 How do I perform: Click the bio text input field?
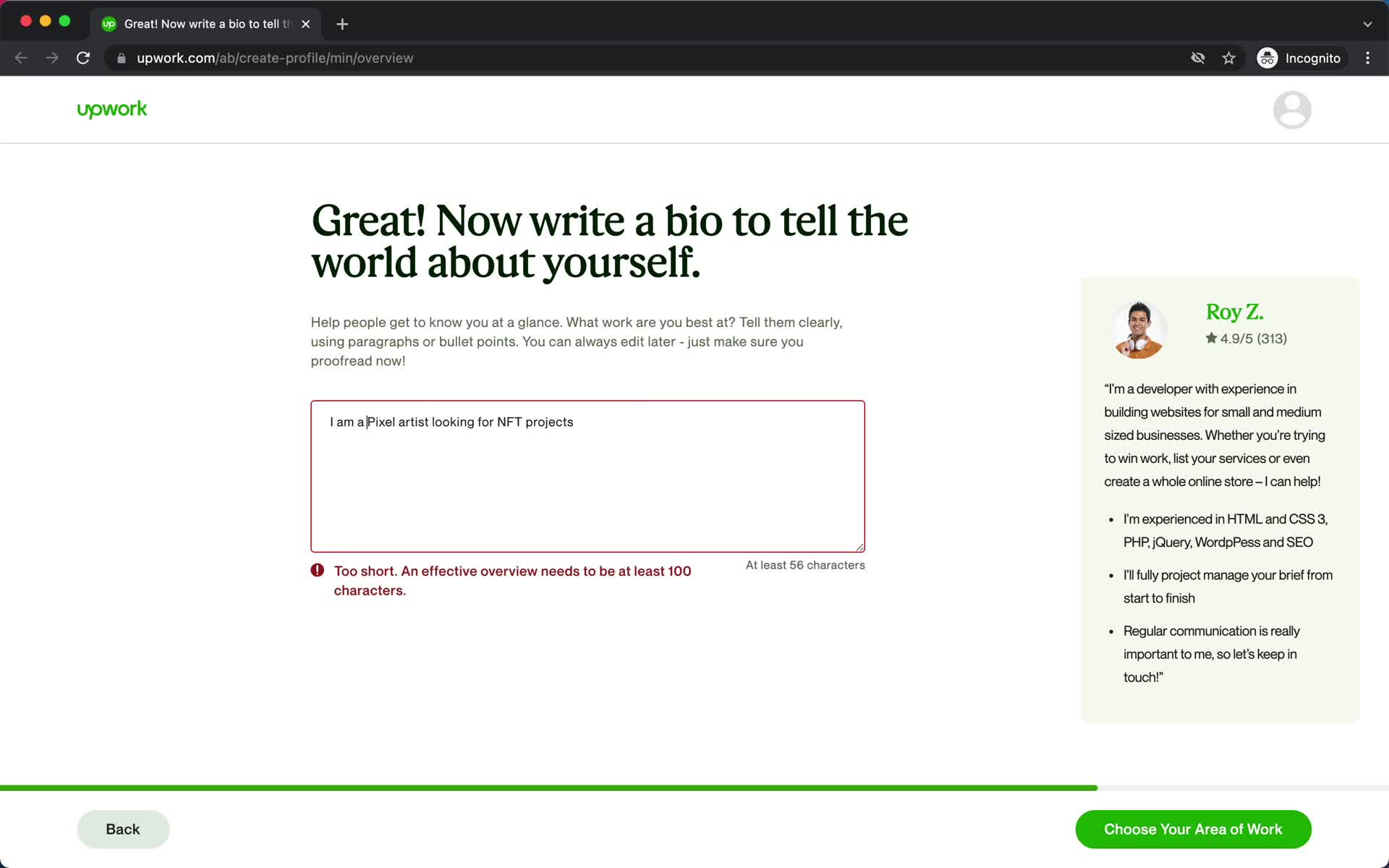point(587,475)
